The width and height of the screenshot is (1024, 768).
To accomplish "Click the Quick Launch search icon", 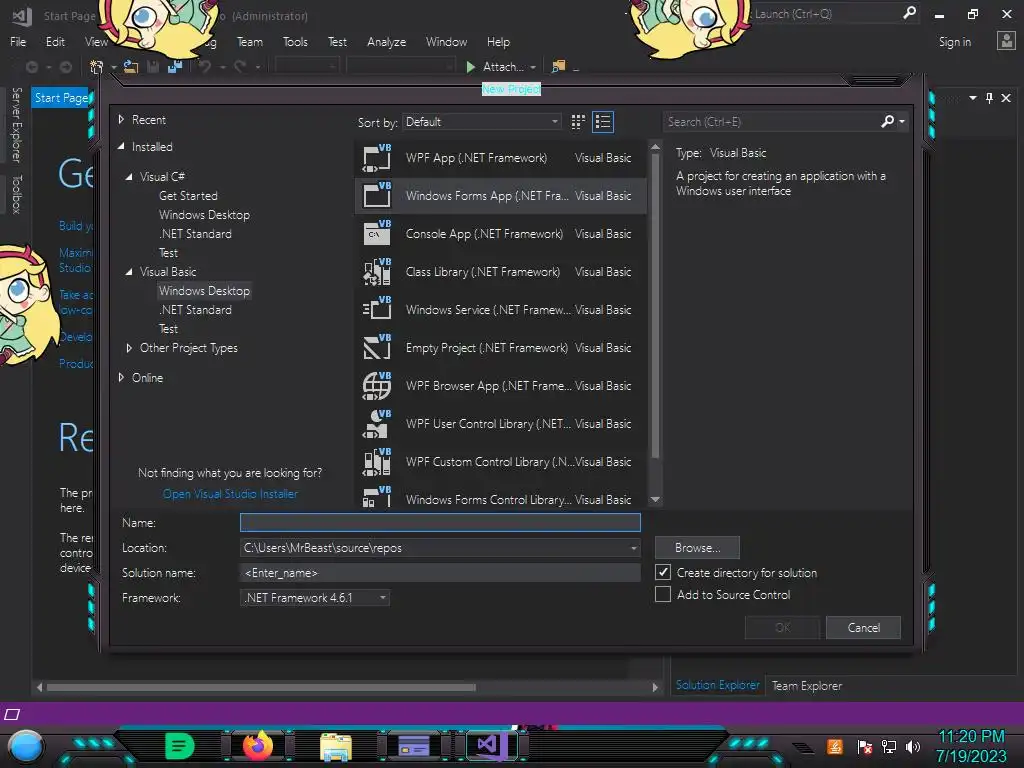I will (909, 13).
